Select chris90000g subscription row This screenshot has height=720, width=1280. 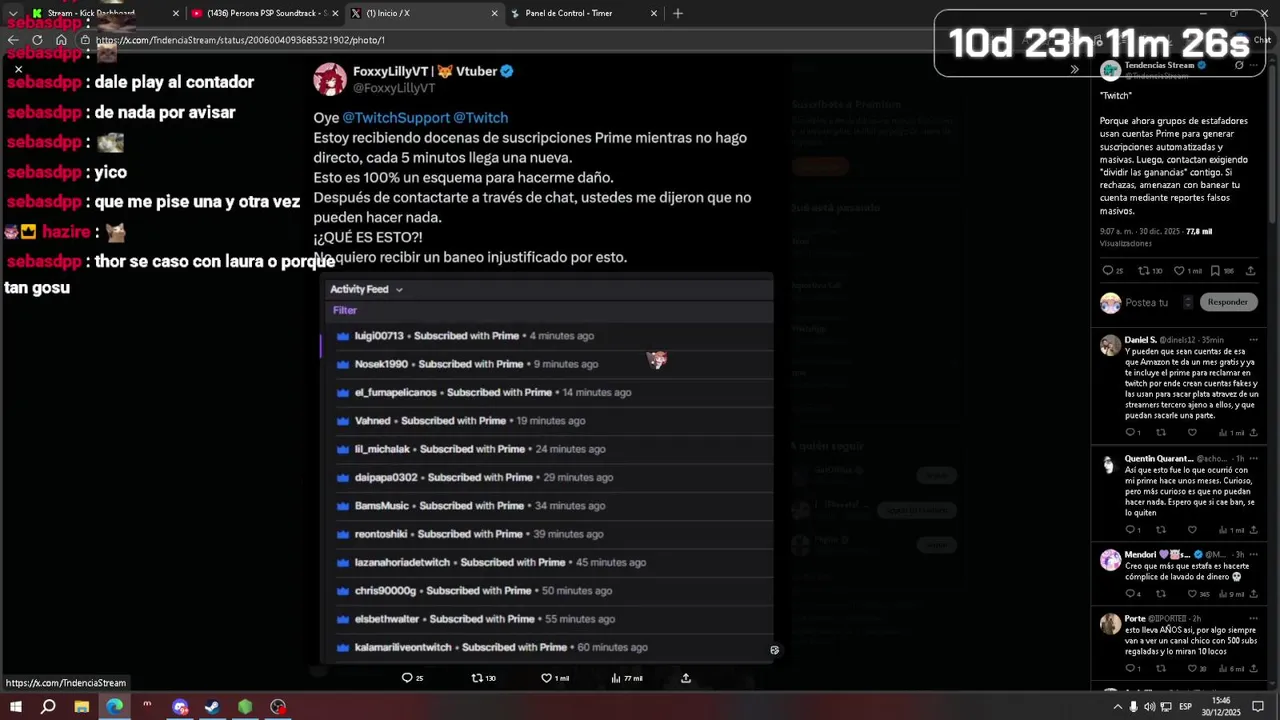547,591
